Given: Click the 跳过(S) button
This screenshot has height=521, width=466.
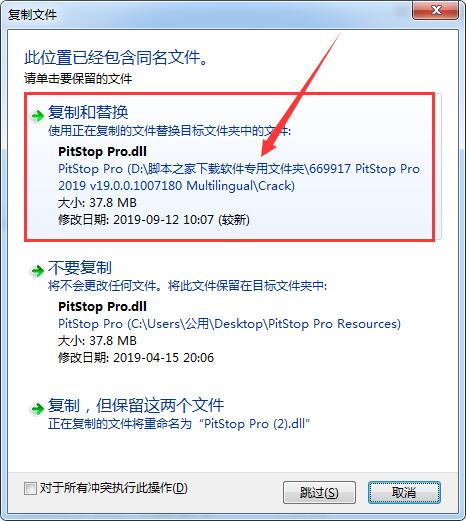Looking at the screenshot, I should pyautogui.click(x=319, y=492).
